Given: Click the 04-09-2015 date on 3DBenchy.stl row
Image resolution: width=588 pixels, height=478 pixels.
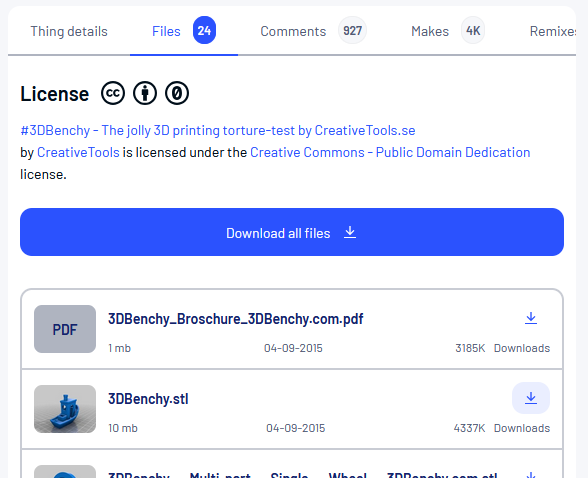Looking at the screenshot, I should pyautogui.click(x=296, y=428).
